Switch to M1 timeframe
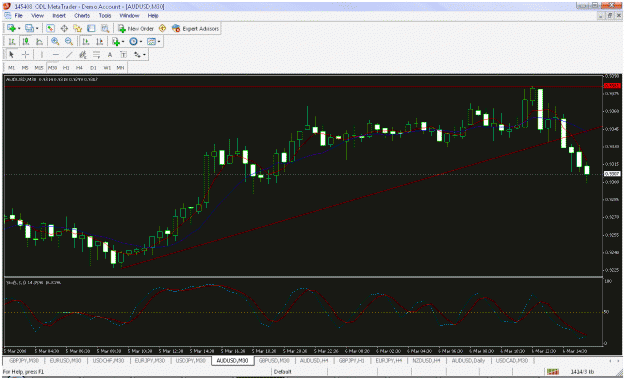The height and width of the screenshot is (378, 625). click(12, 68)
